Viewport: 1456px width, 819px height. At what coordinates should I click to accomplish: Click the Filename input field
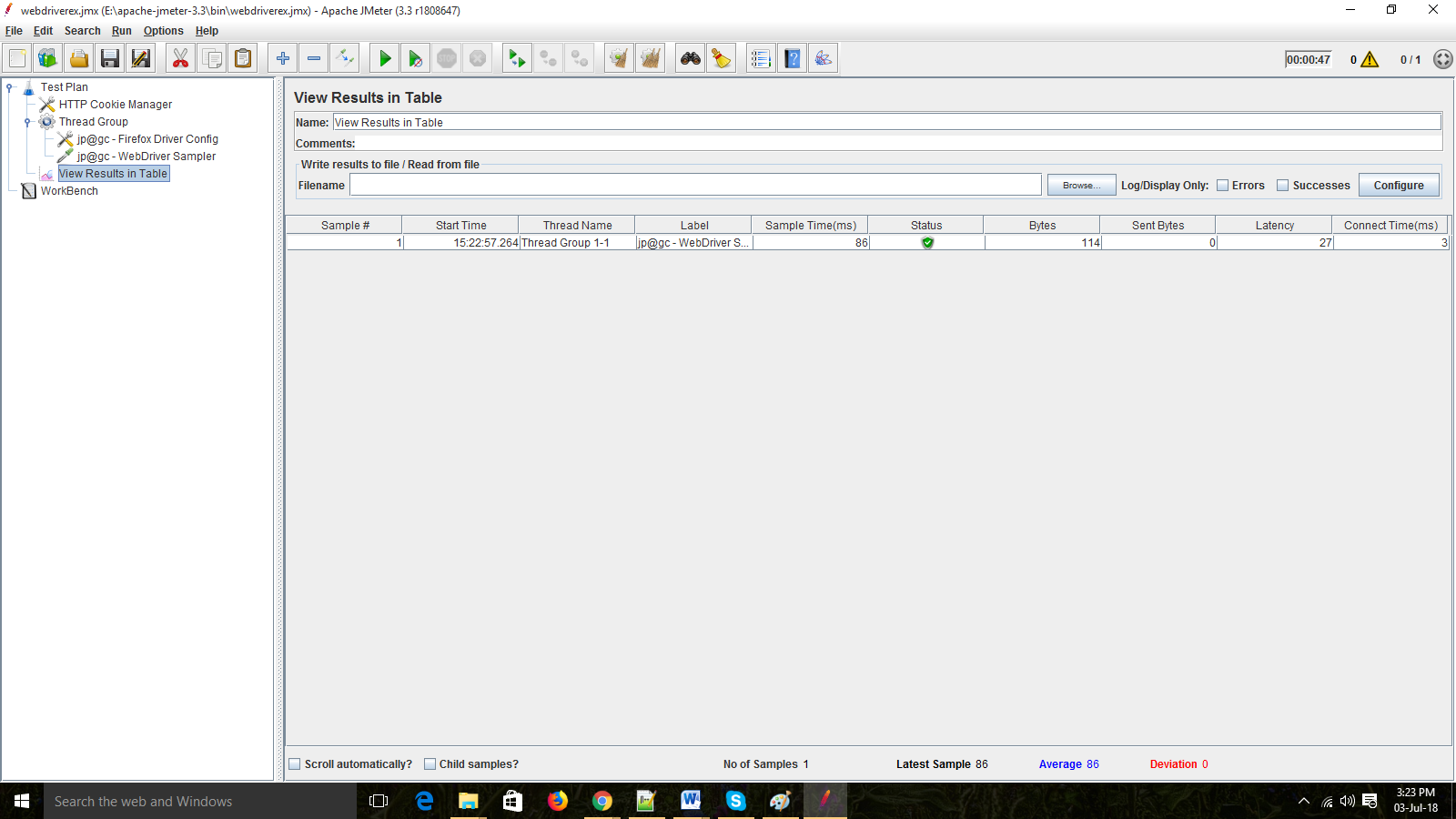pyautogui.click(x=695, y=185)
